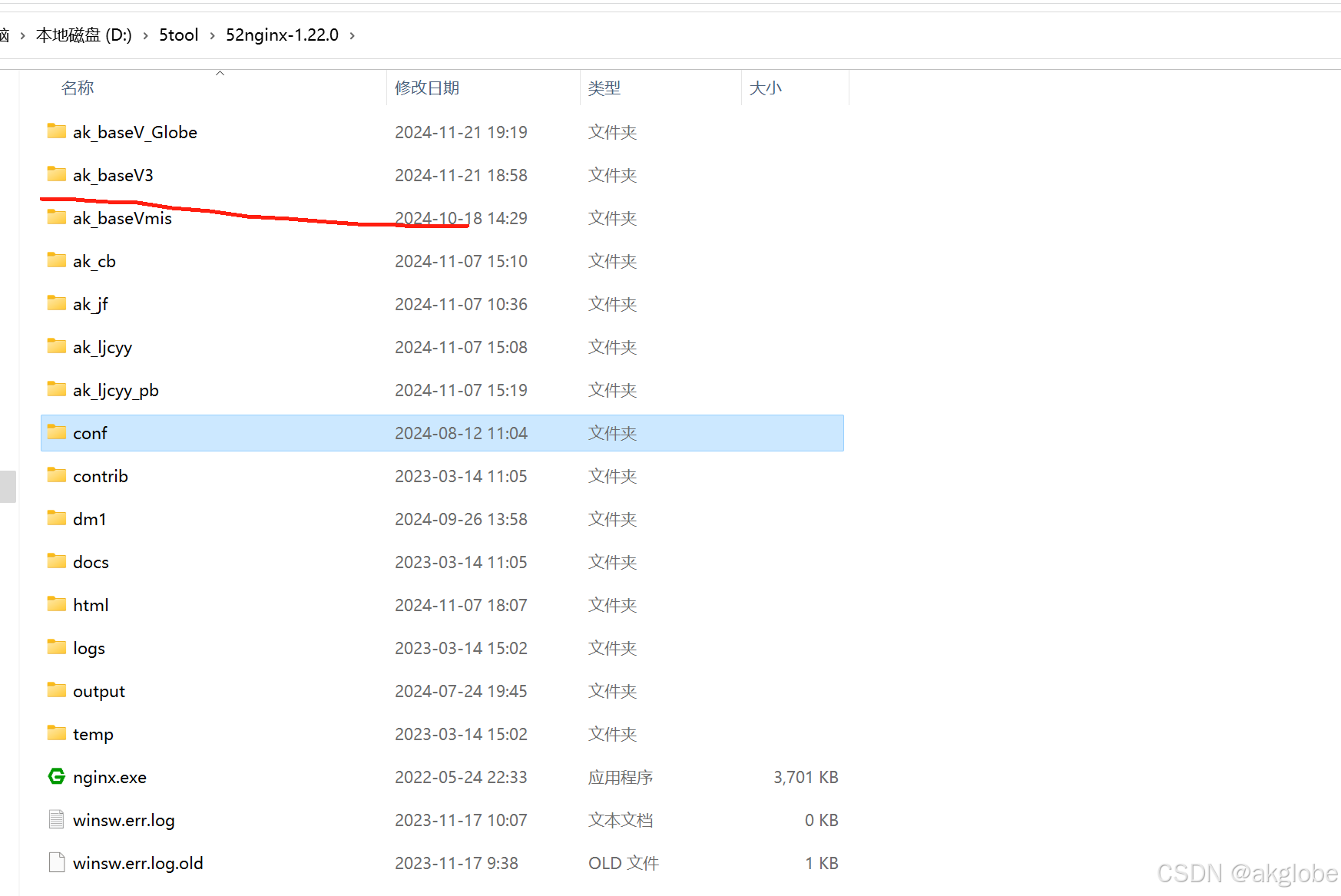The width and height of the screenshot is (1341, 896).
Task: Sort files by the 大小 column
Action: pyautogui.click(x=765, y=88)
